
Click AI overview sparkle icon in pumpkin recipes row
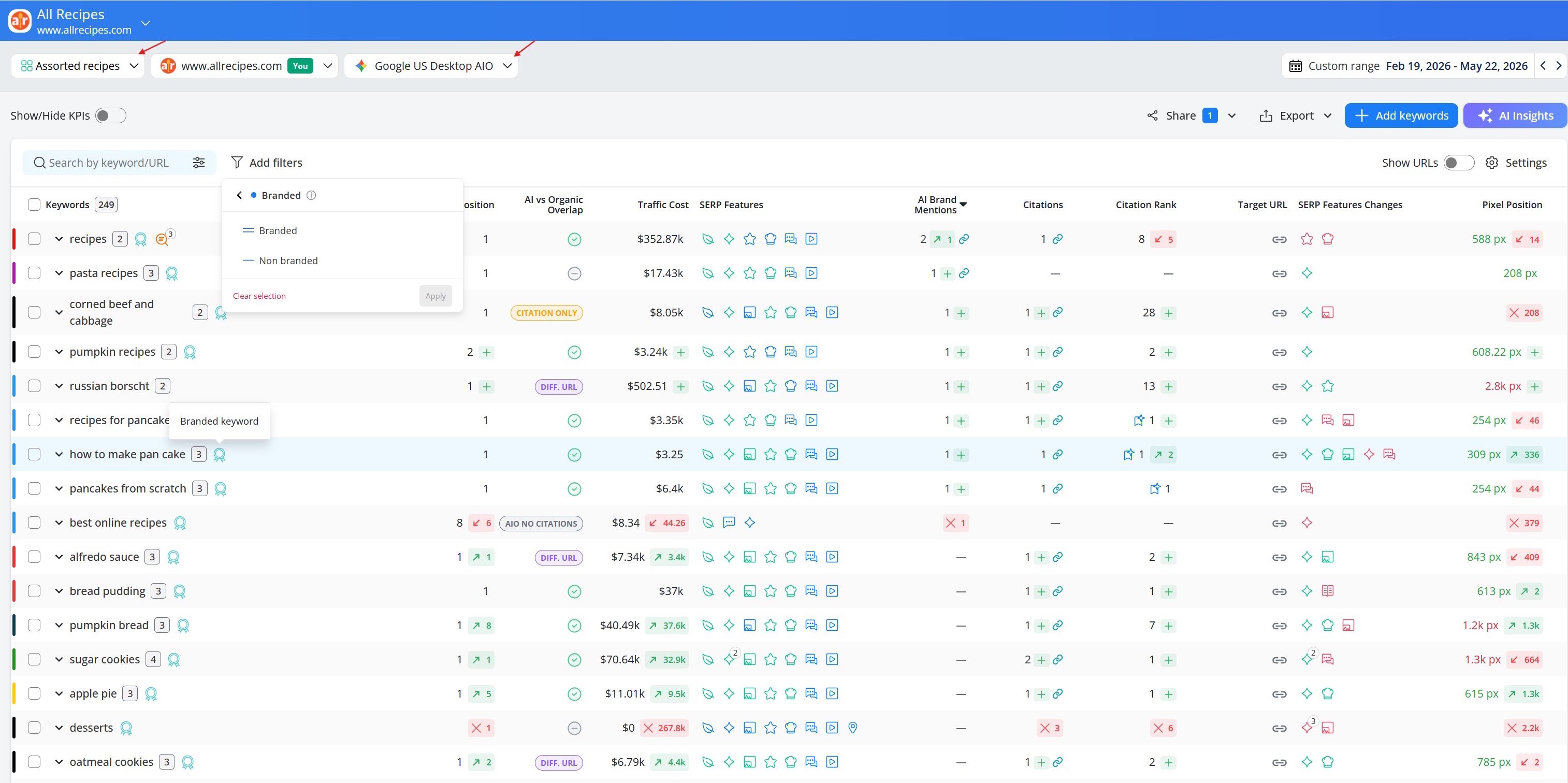(729, 352)
